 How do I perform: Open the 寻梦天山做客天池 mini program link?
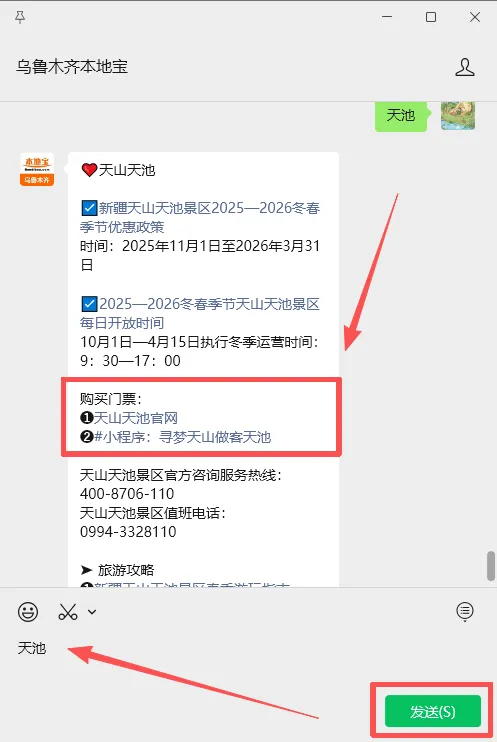(x=183, y=437)
